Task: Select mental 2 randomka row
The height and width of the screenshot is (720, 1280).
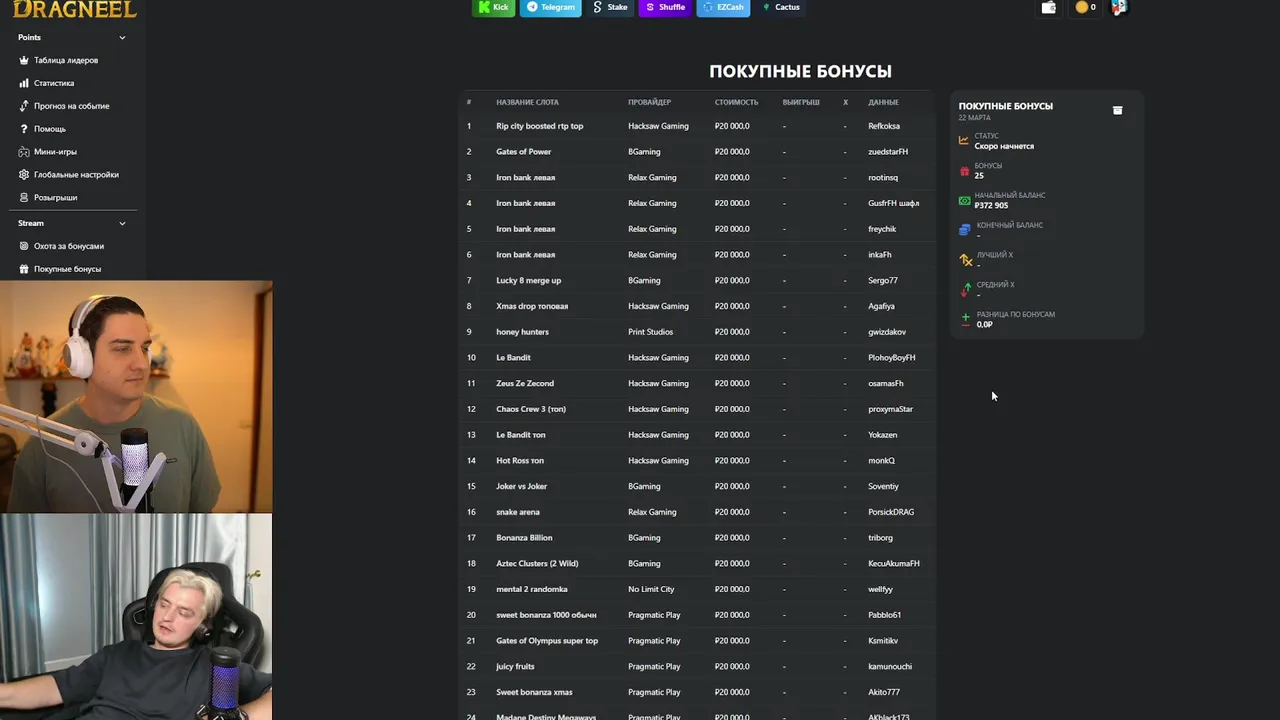Action: point(698,589)
